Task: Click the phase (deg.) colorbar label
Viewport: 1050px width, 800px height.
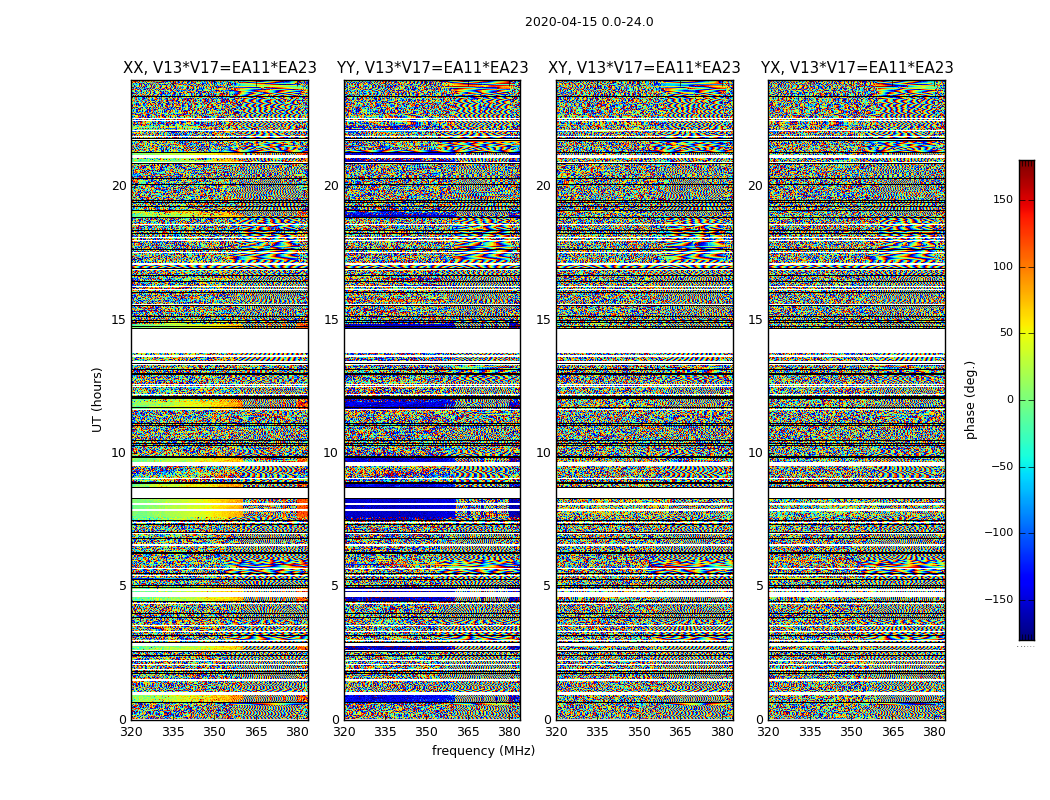Action: [970, 400]
